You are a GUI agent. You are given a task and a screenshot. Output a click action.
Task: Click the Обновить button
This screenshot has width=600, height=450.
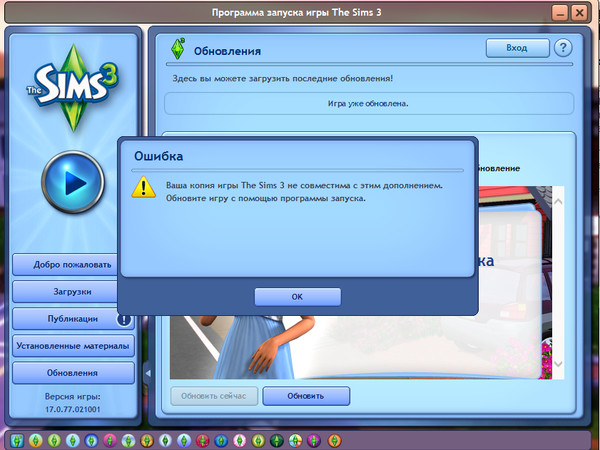306,396
